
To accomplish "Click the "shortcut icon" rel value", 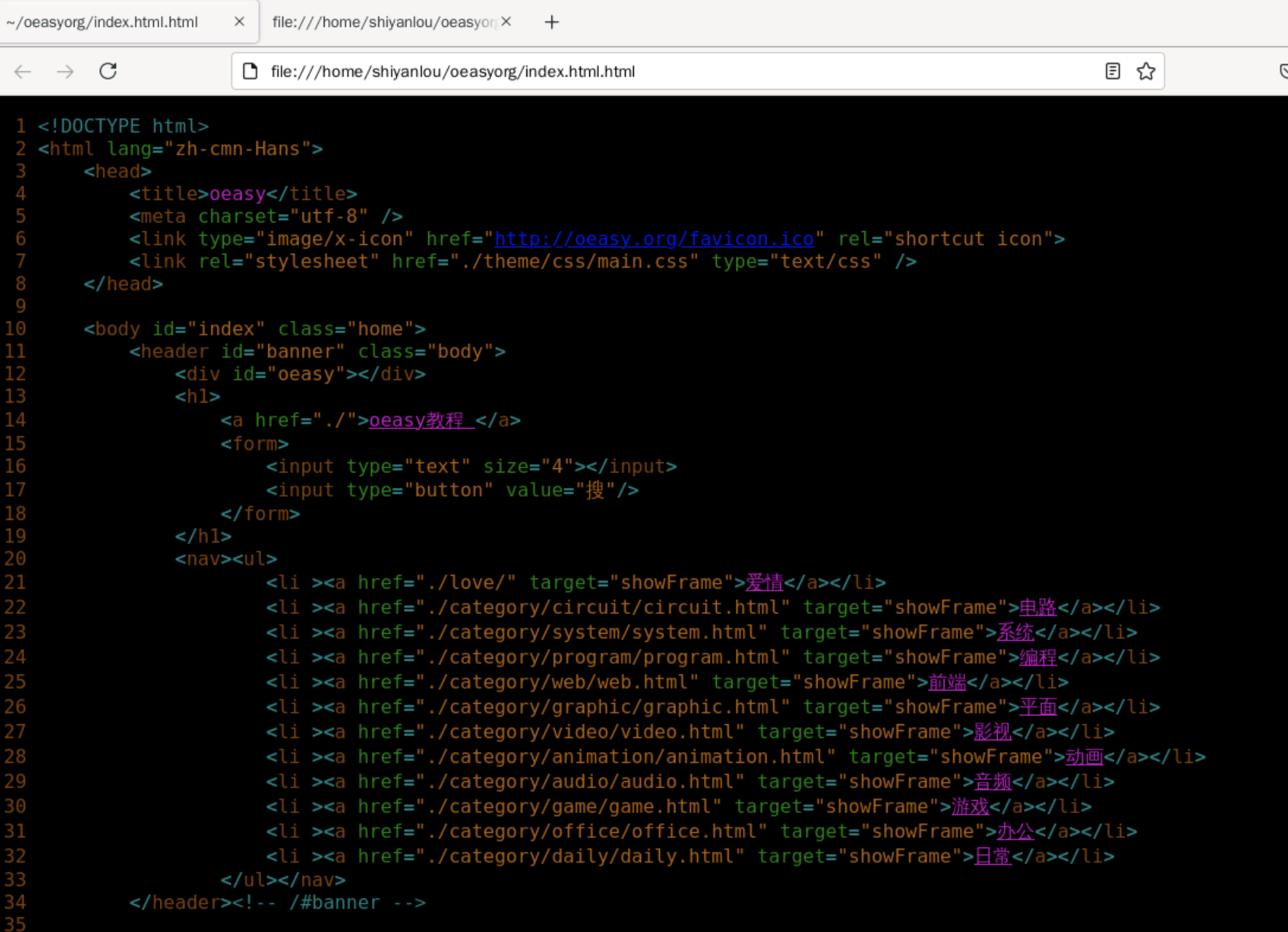I will click(968, 238).
